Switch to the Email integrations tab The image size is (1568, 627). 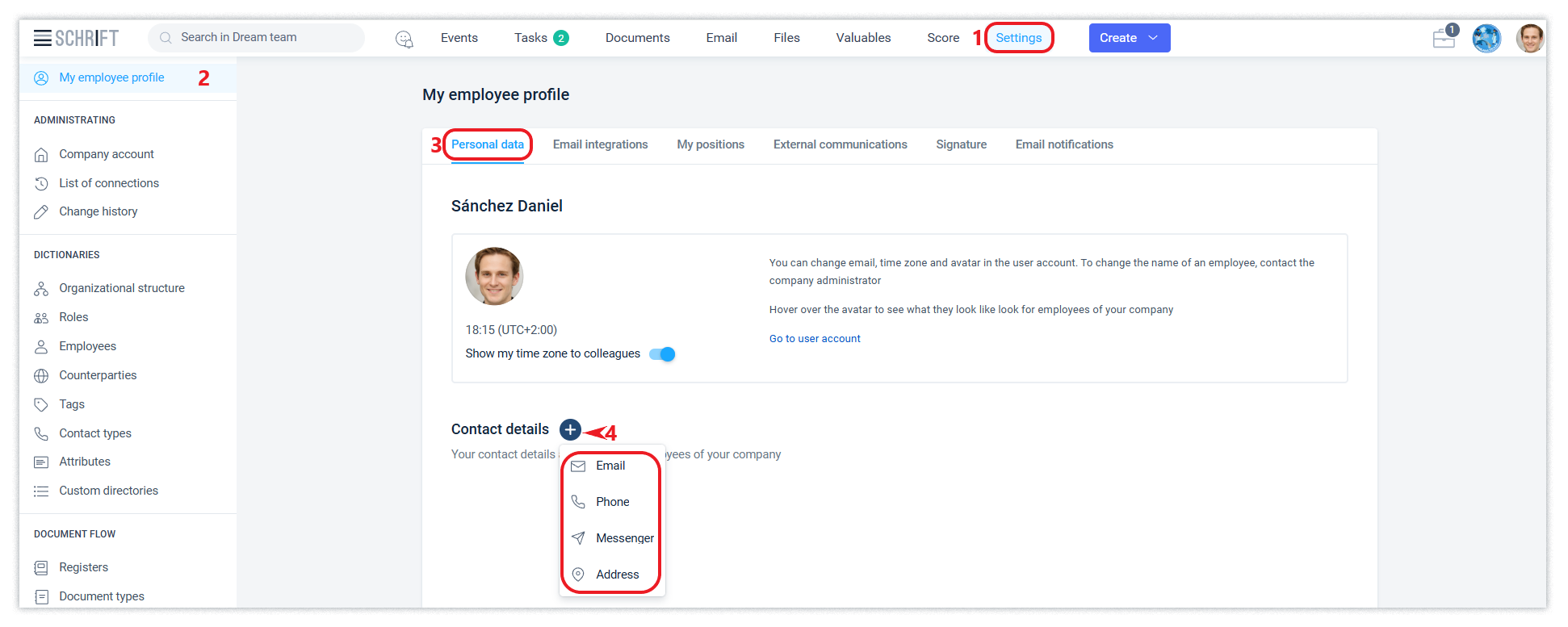pos(600,144)
